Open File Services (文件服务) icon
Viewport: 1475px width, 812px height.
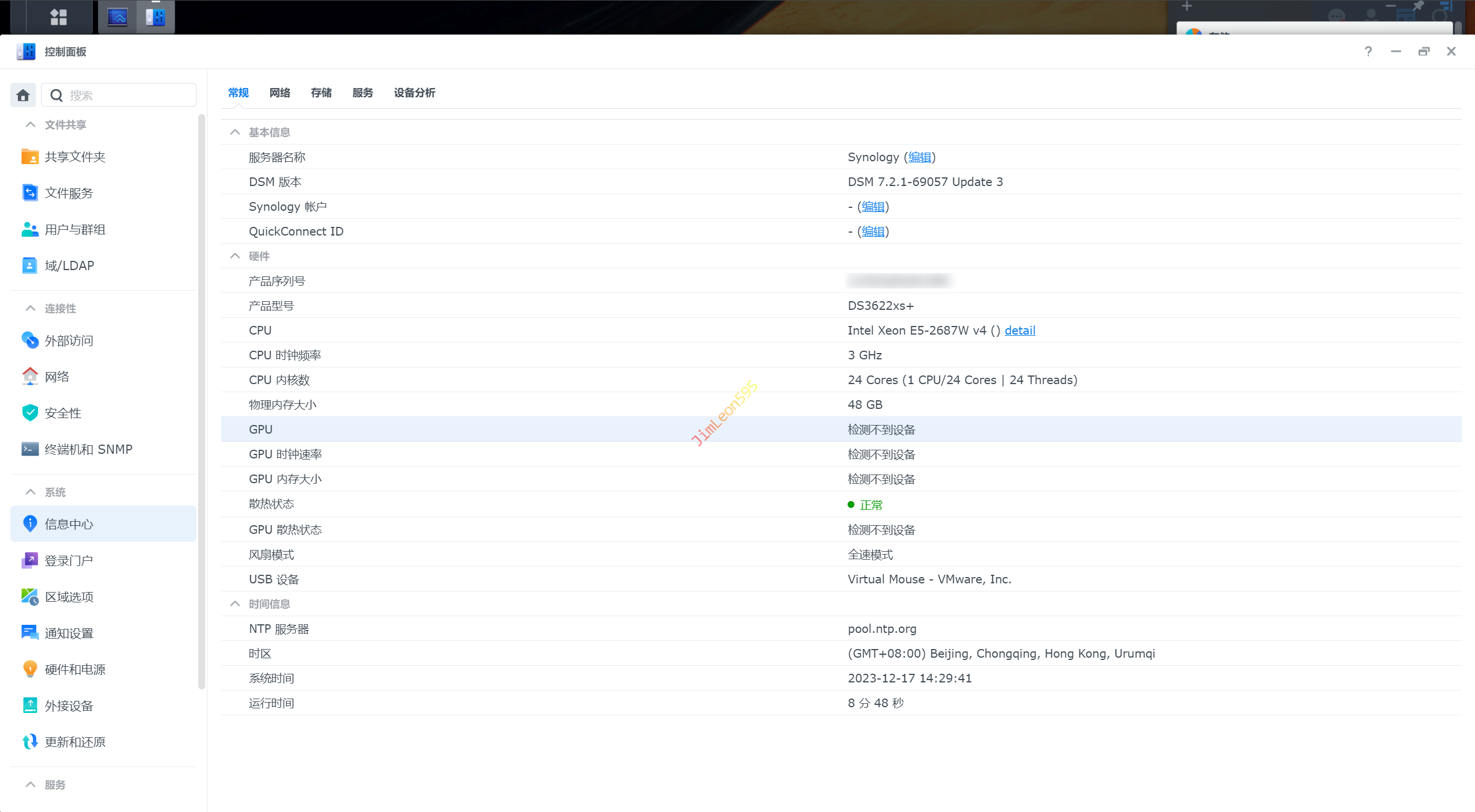point(29,193)
